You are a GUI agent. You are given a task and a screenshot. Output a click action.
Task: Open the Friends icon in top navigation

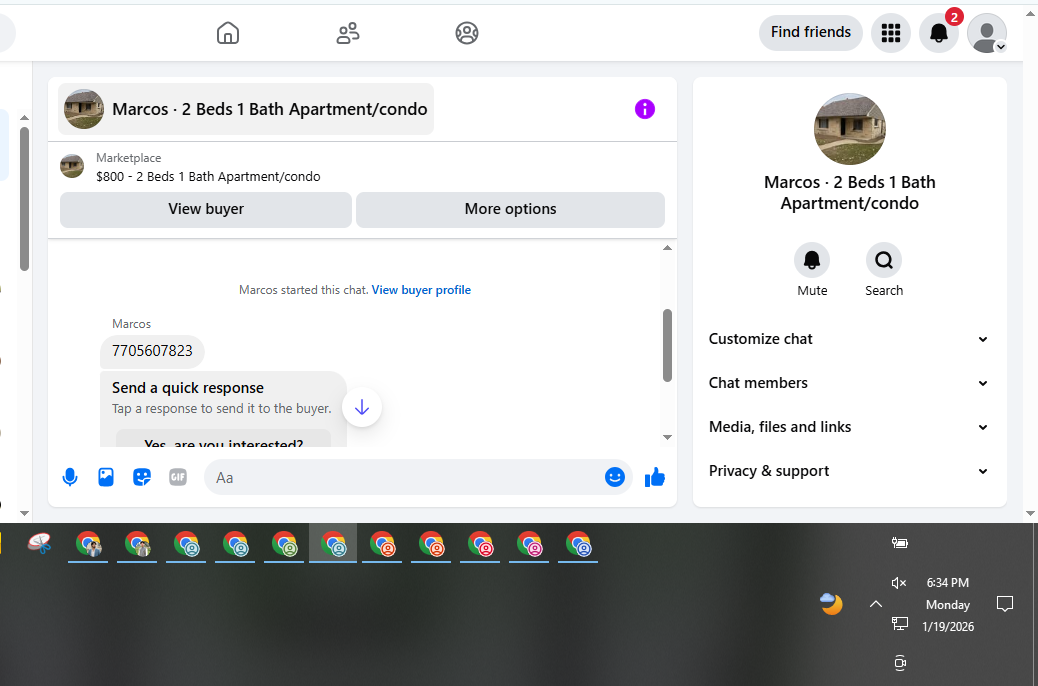pos(348,32)
